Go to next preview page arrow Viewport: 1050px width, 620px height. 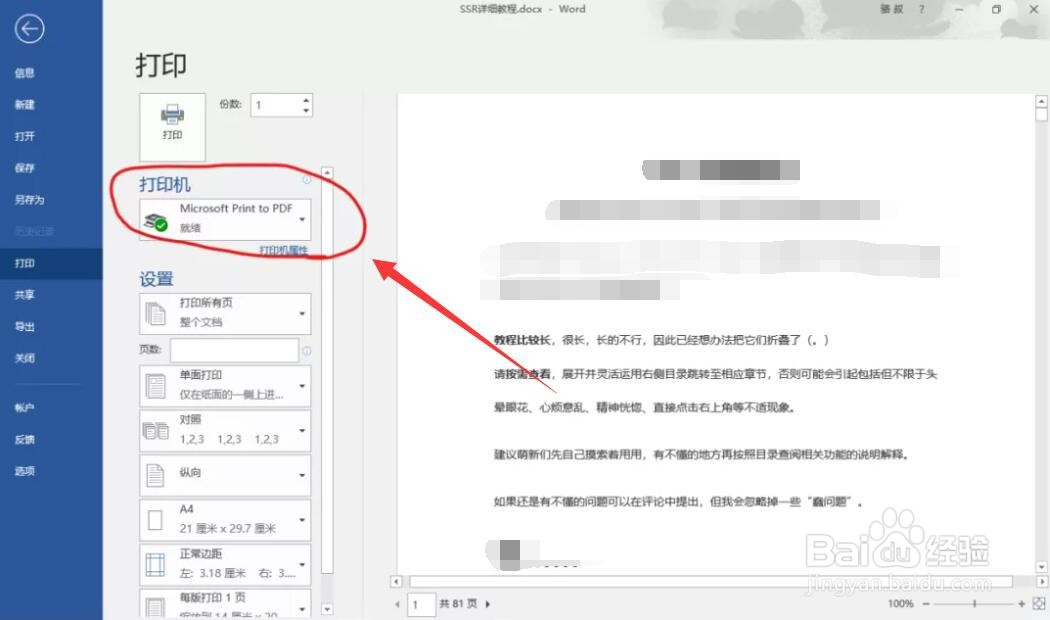tap(488, 604)
